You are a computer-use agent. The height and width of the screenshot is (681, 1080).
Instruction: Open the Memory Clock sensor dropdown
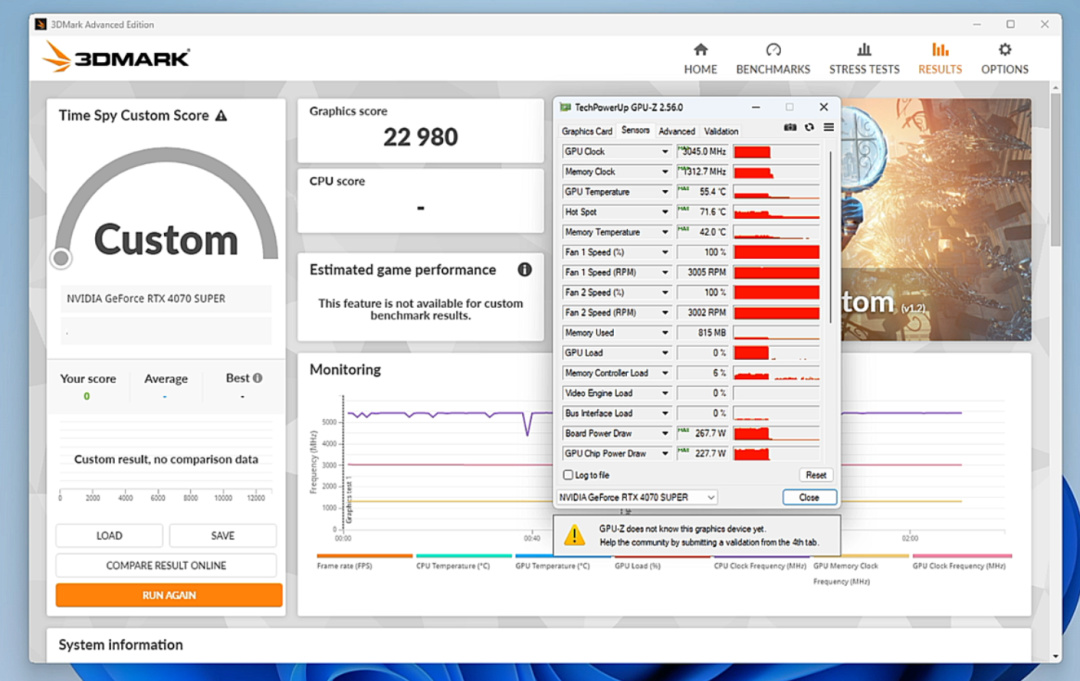[665, 171]
